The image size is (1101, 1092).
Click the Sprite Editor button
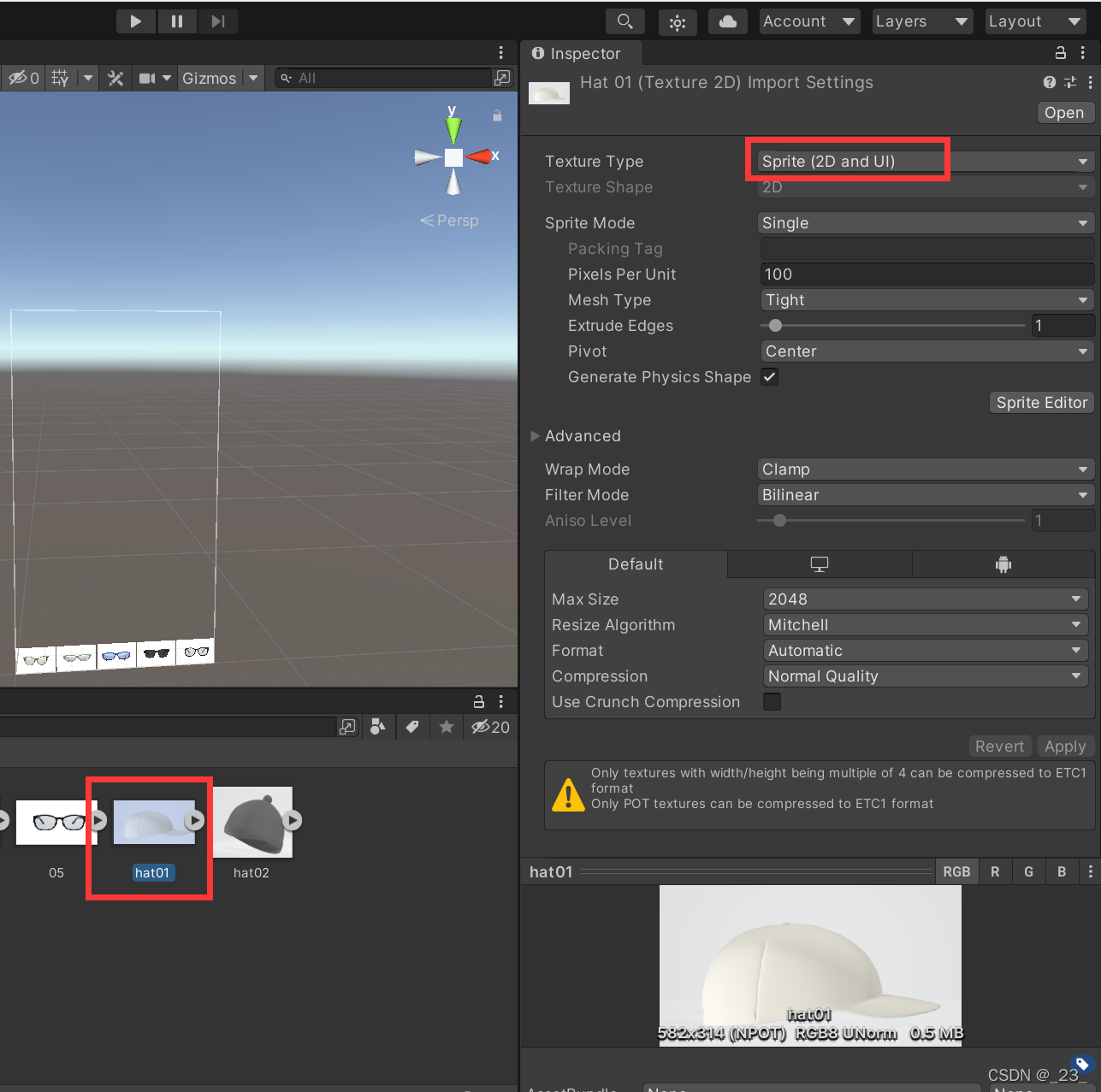1042,403
